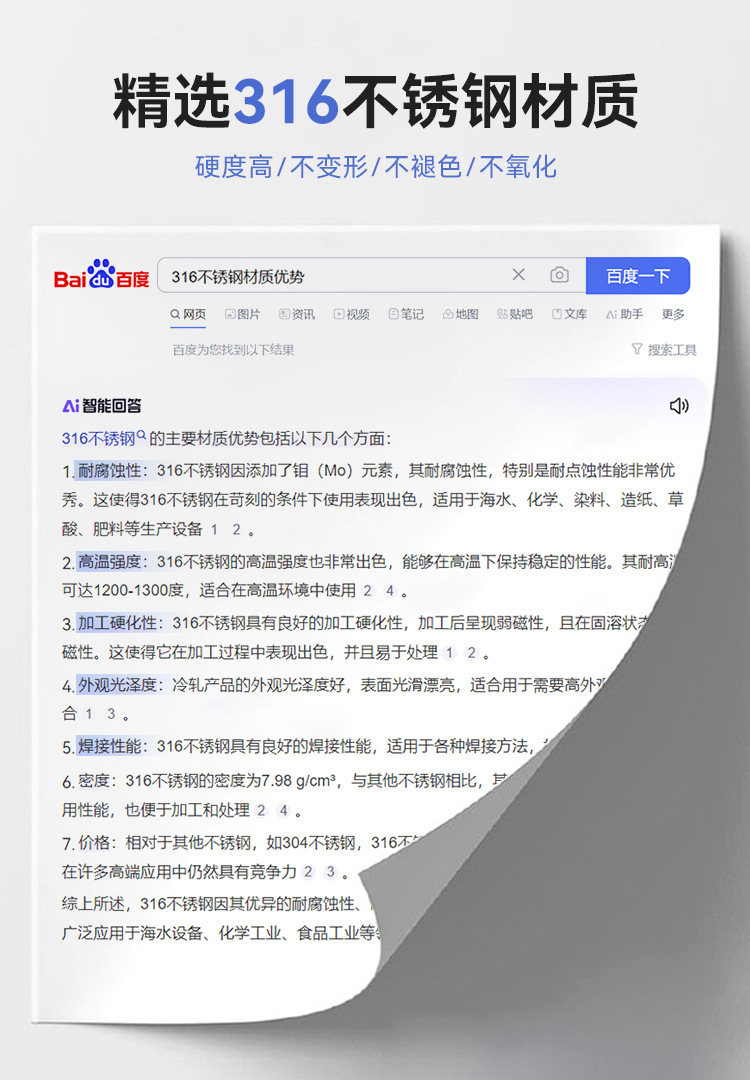
Task: Select the 网页 tab
Action: pyautogui.click(x=188, y=314)
